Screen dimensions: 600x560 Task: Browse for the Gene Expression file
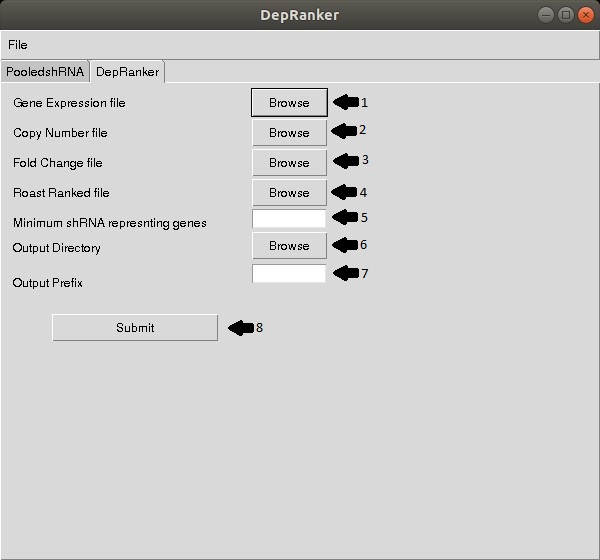click(x=289, y=103)
